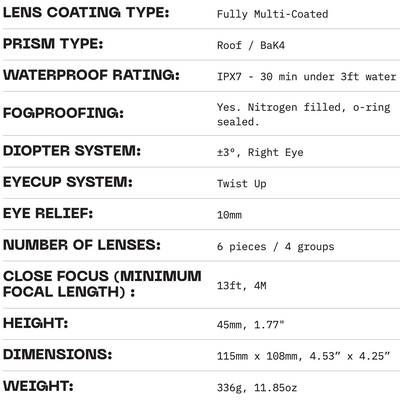
Task: Select the 336g, 11.85oz weight value
Action: 257,388
